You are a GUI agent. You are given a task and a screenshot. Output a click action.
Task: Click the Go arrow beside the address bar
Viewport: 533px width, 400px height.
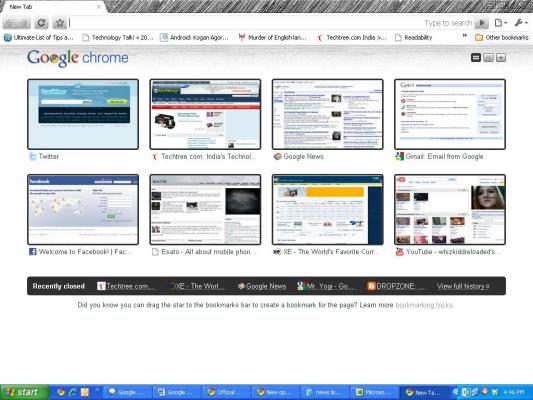pyautogui.click(x=482, y=23)
